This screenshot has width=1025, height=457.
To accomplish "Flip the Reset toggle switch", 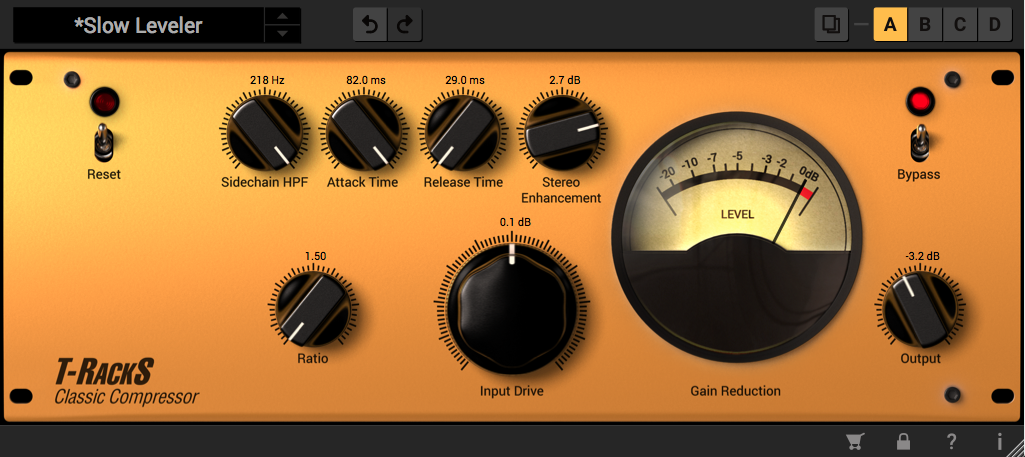I will coord(104,142).
